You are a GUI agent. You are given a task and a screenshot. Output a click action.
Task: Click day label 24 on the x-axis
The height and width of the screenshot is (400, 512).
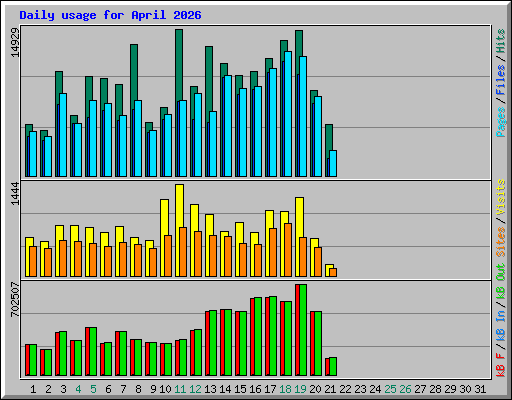pyautogui.click(x=375, y=389)
